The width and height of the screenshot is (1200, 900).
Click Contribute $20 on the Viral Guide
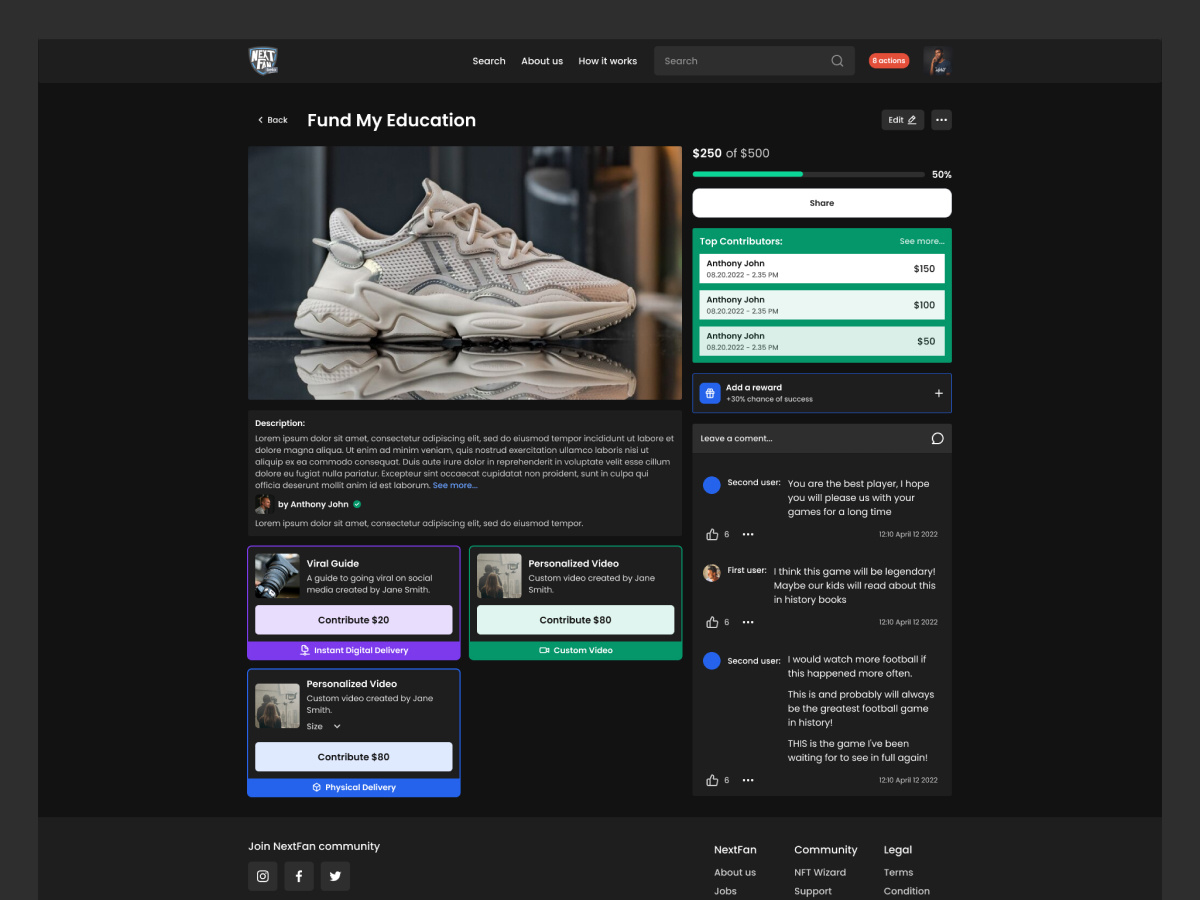click(x=353, y=619)
